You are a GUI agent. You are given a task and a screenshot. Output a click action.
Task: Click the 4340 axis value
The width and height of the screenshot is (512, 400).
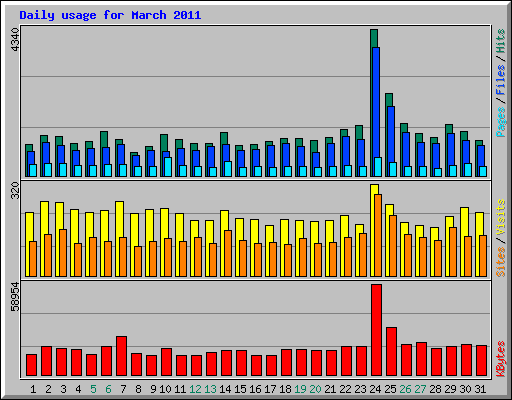[15, 39]
